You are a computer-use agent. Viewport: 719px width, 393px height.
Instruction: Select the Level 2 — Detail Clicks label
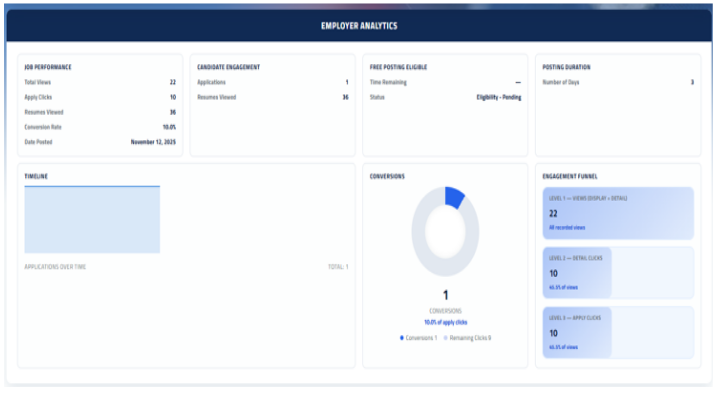[575, 258]
